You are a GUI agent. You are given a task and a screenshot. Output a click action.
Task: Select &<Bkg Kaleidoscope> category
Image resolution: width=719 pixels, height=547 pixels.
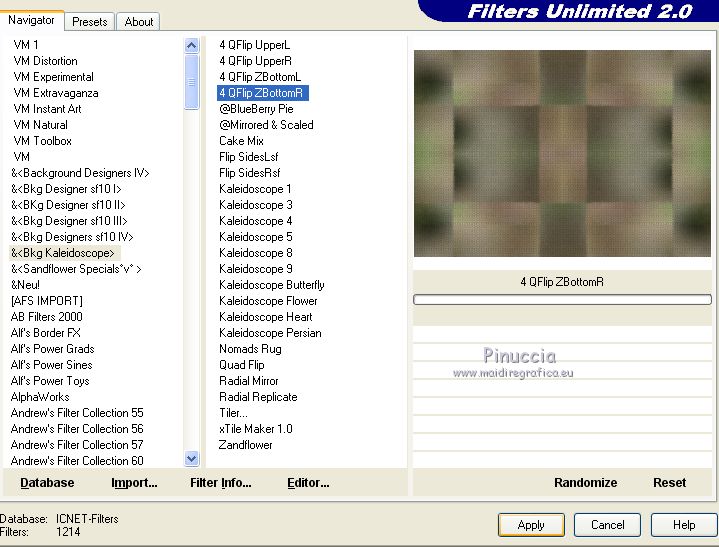(x=63, y=253)
